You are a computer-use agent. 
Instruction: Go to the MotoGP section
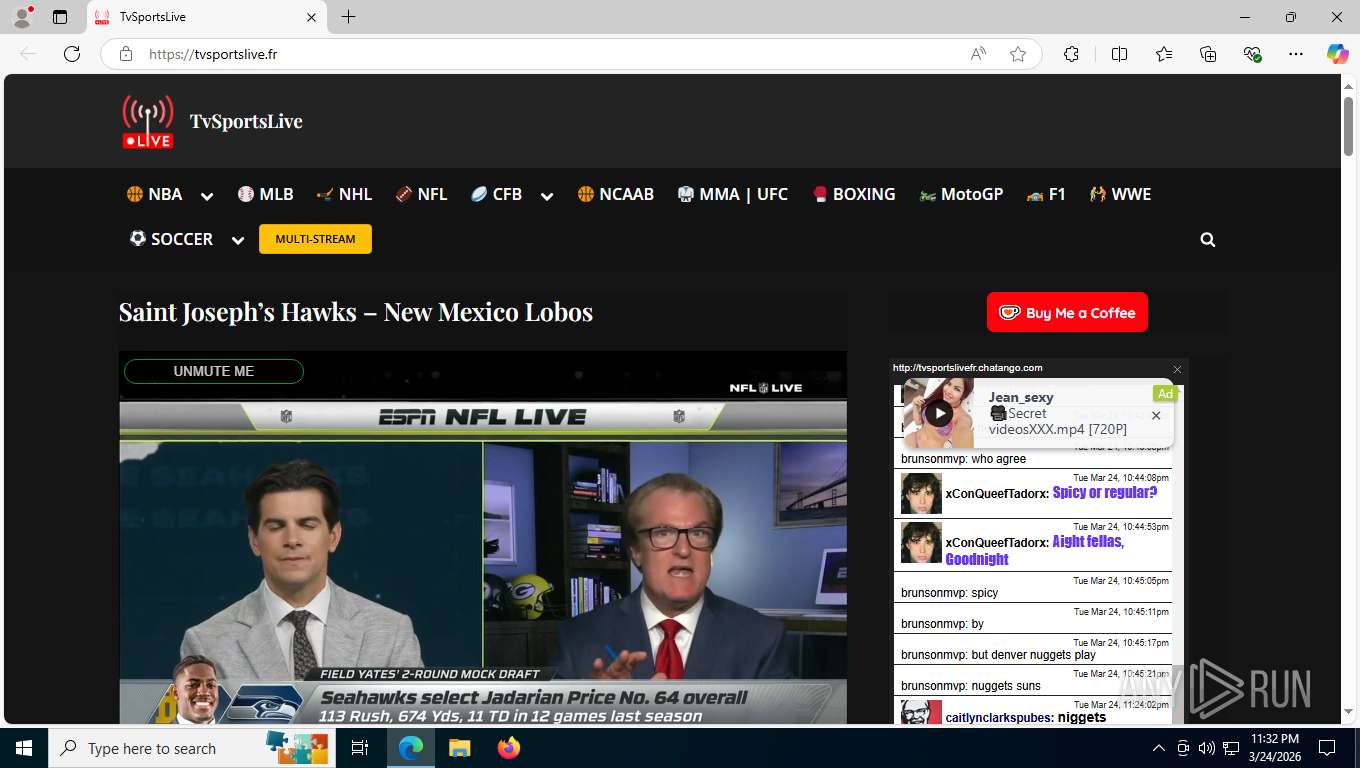click(x=961, y=194)
